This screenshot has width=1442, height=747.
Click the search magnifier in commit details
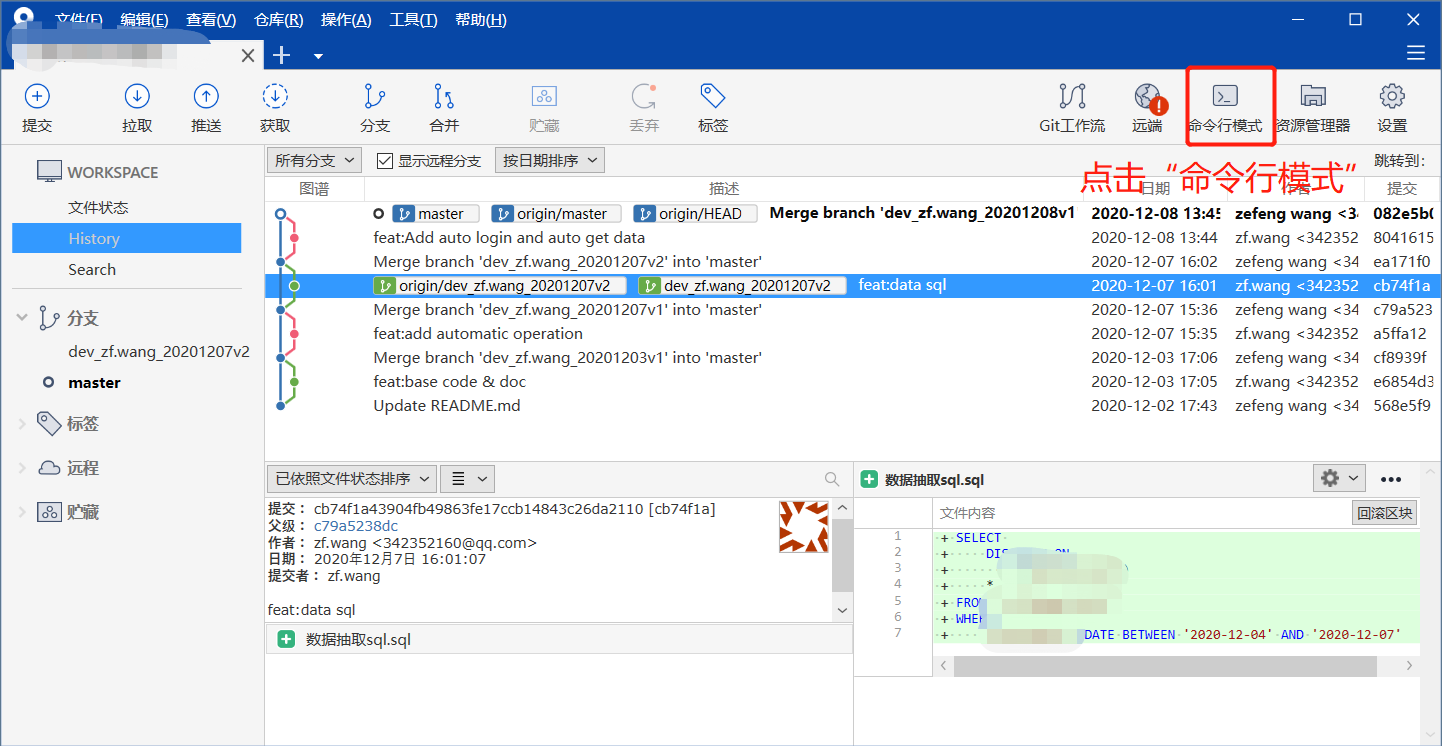coord(832,479)
